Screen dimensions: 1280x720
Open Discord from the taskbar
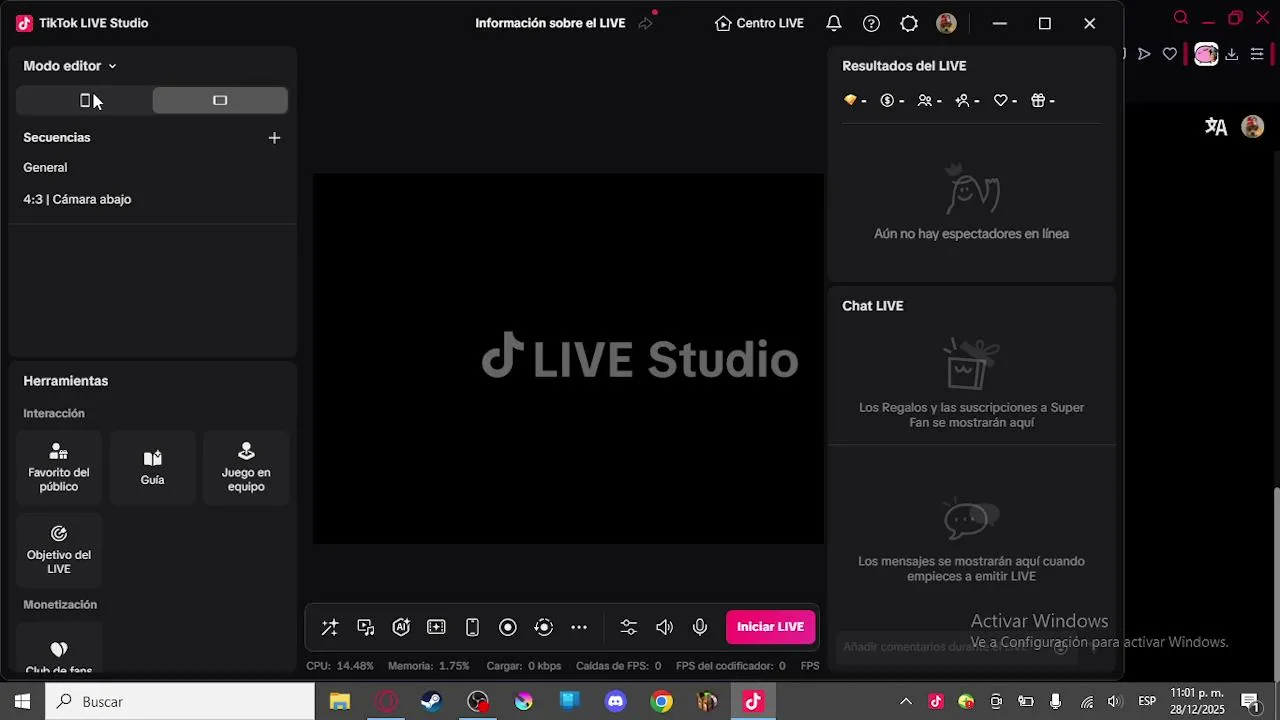point(615,702)
